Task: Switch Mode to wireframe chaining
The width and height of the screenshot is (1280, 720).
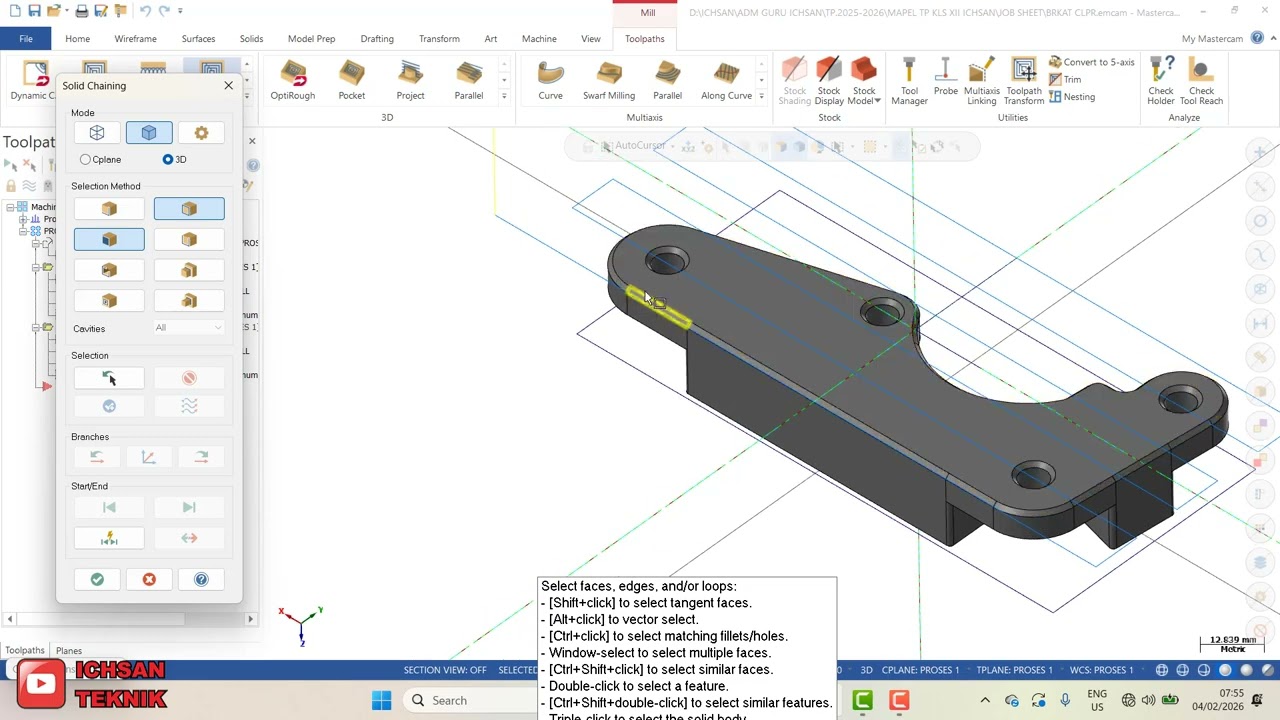Action: 97,133
